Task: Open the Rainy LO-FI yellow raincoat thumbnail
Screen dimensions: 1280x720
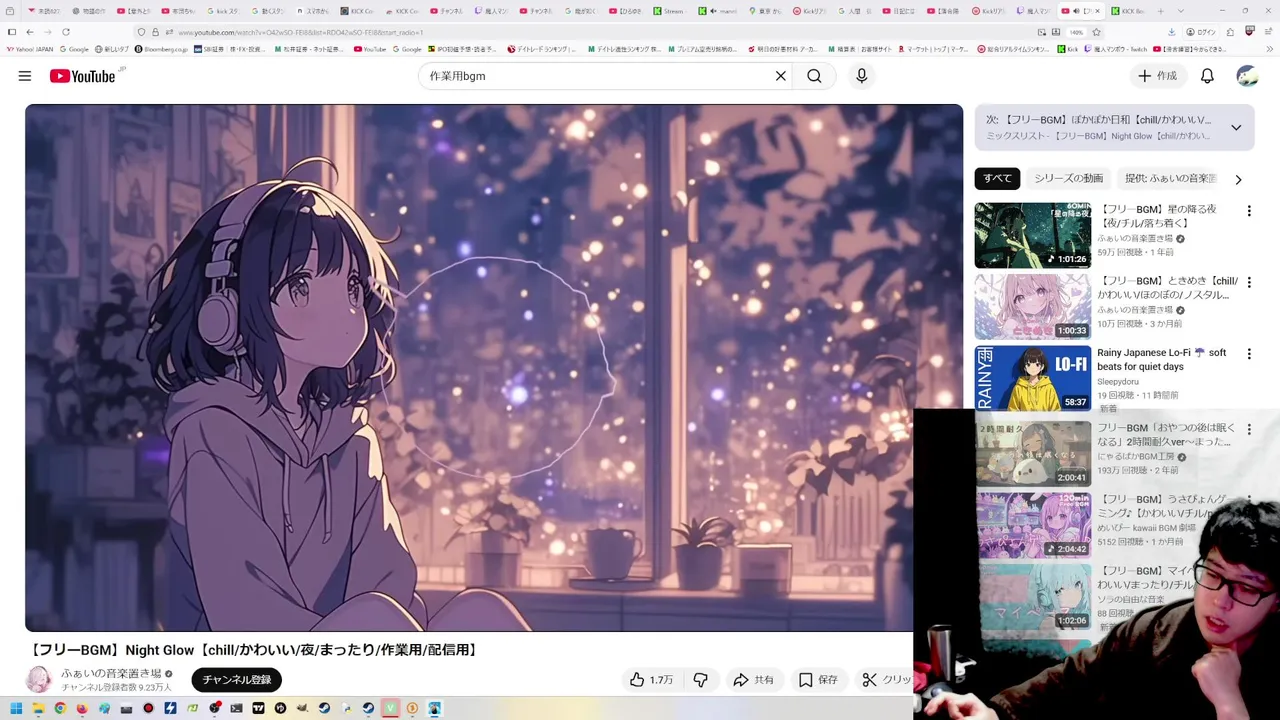Action: pos(1033,378)
